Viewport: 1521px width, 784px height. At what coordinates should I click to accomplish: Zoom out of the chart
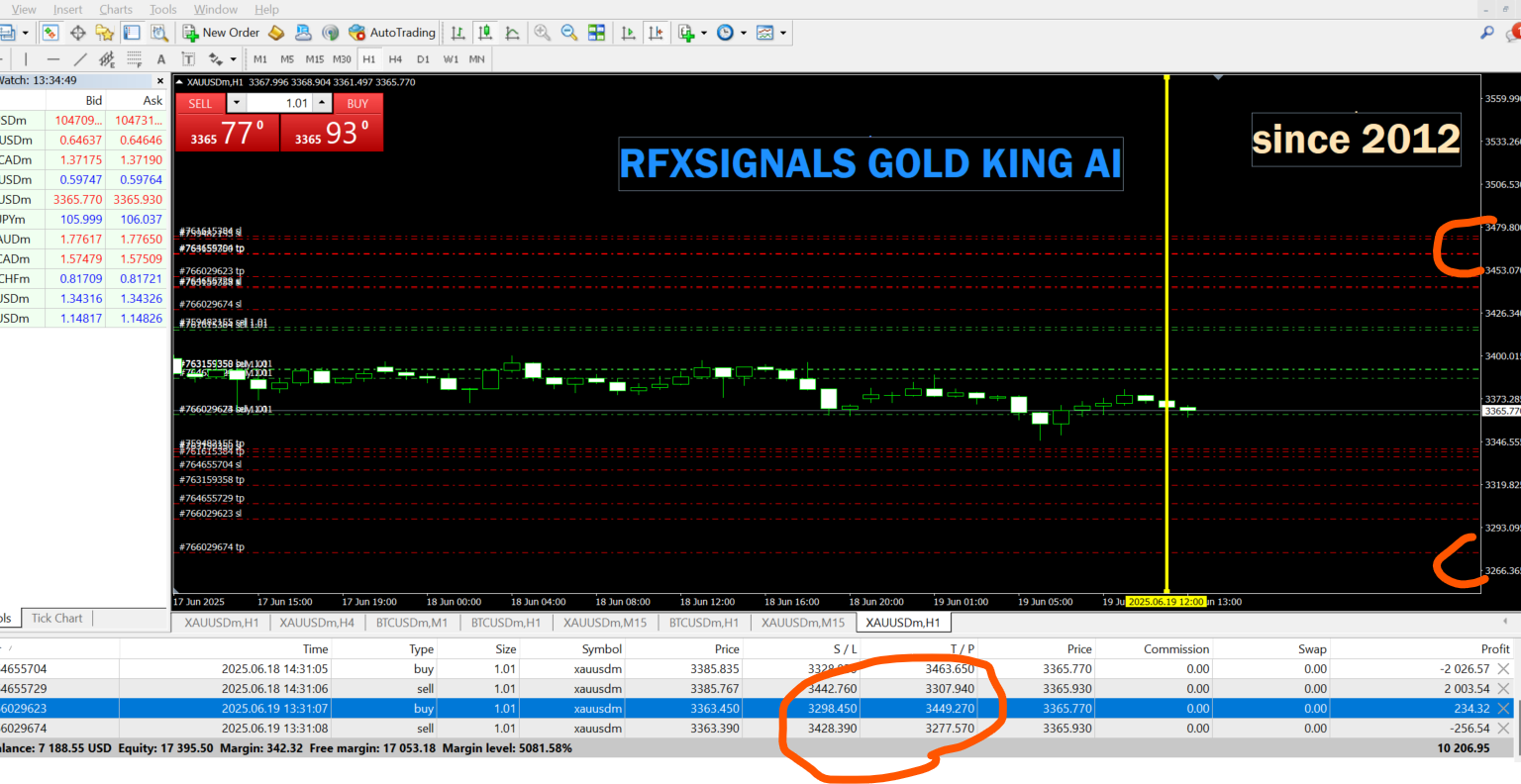pyautogui.click(x=569, y=33)
